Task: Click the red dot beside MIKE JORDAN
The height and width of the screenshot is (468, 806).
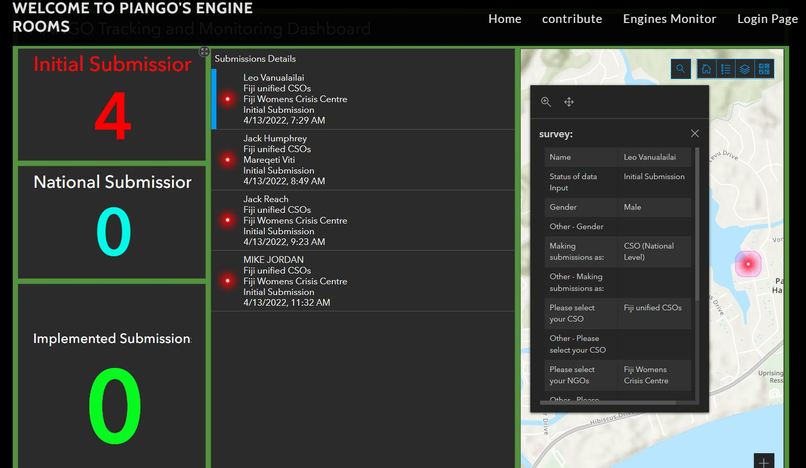Action: pos(228,281)
